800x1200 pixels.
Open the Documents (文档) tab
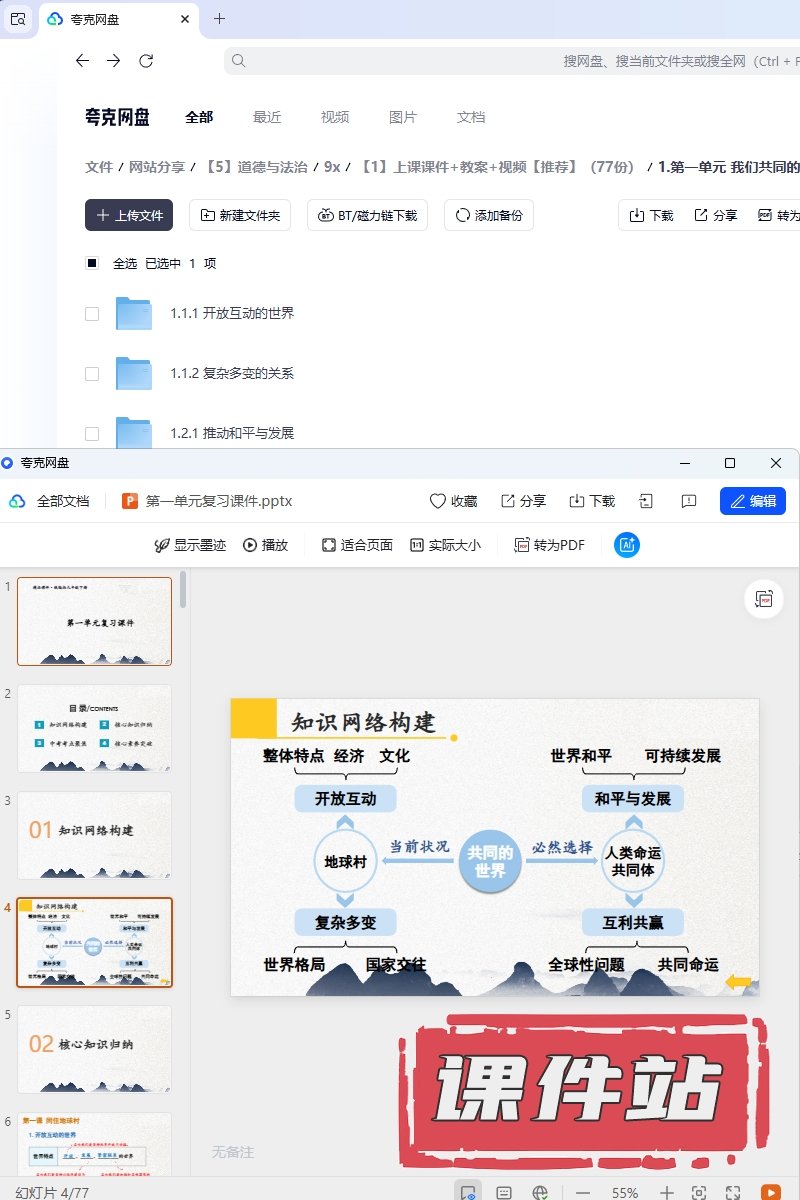coord(471,117)
